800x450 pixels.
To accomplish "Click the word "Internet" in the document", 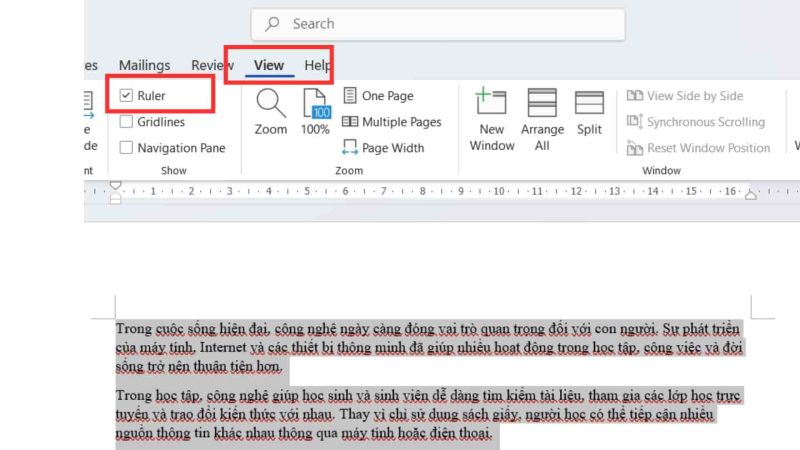I will tap(222, 347).
